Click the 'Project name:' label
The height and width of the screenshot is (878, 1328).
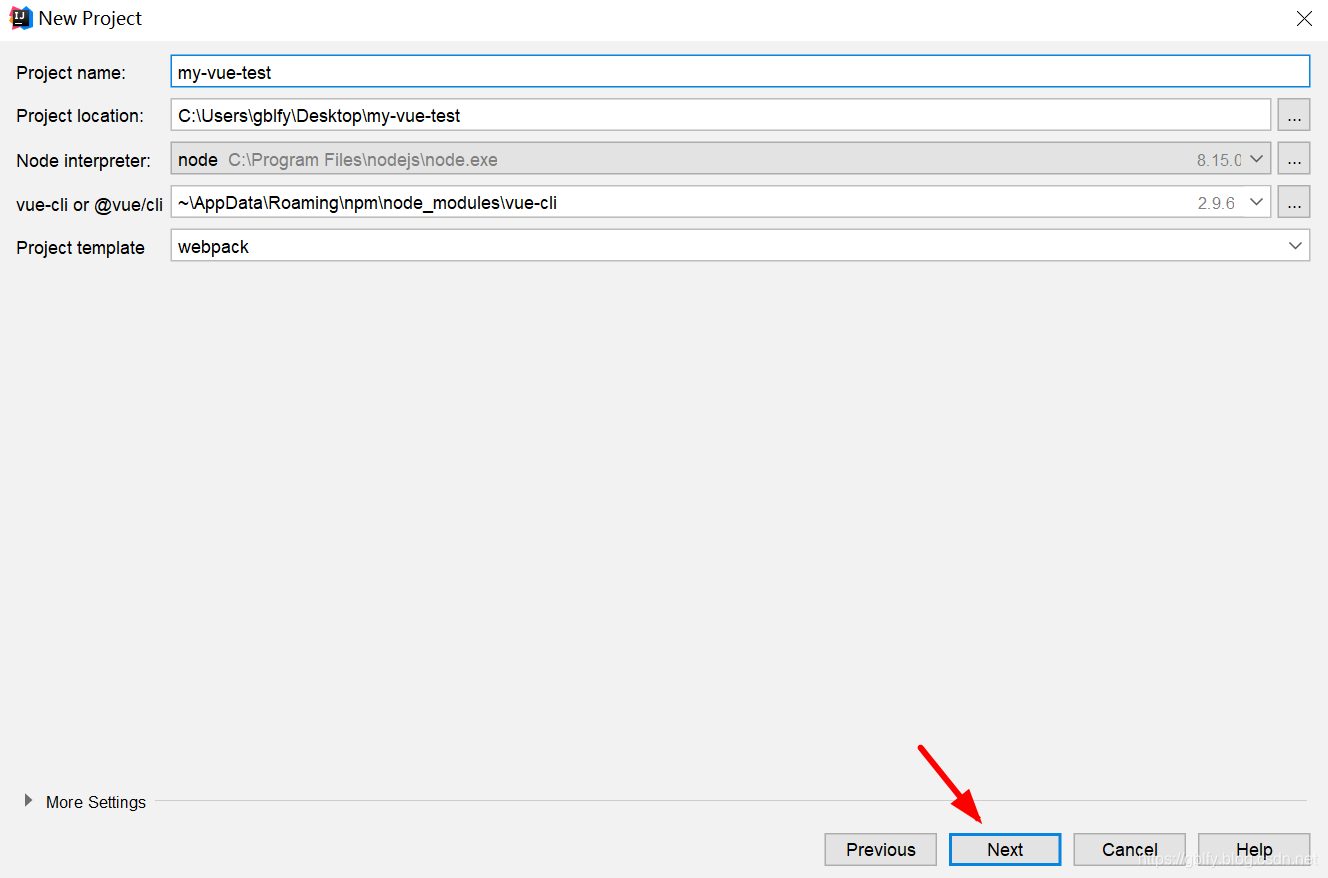pyautogui.click(x=71, y=72)
